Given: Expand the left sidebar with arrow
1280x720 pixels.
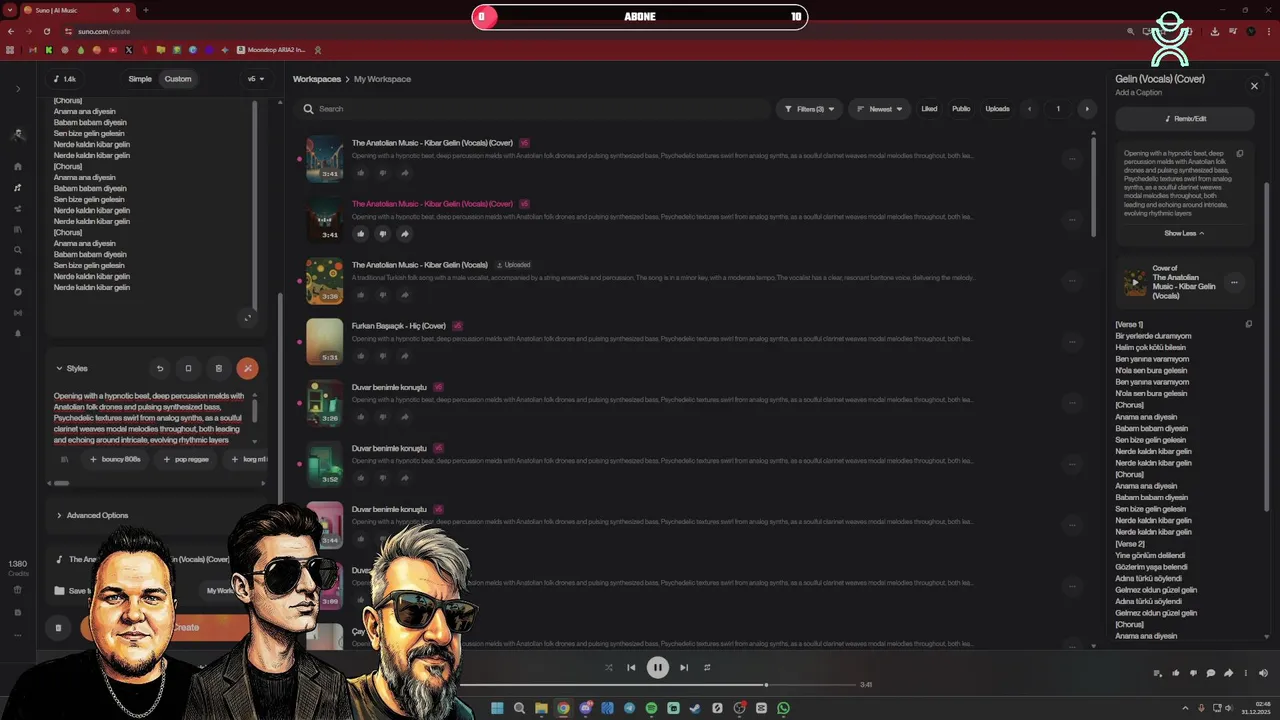Looking at the screenshot, I should (x=18, y=89).
